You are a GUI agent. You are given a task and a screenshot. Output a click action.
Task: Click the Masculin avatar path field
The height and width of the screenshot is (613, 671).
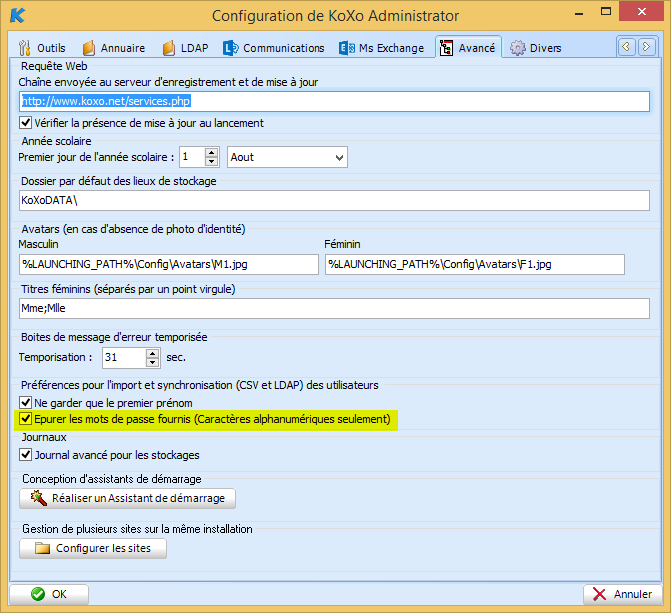tap(169, 264)
